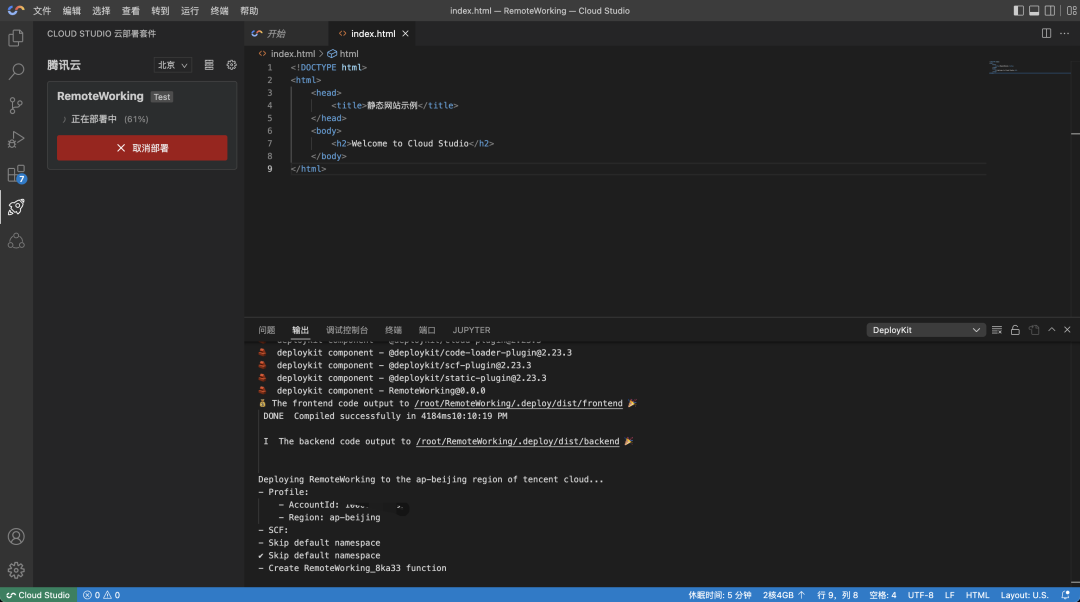Open the icon below the rocket in activity bar

coord(16,241)
